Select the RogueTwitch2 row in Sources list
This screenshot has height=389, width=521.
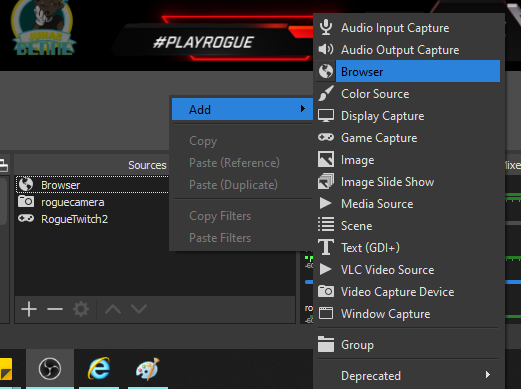pyautogui.click(x=92, y=219)
